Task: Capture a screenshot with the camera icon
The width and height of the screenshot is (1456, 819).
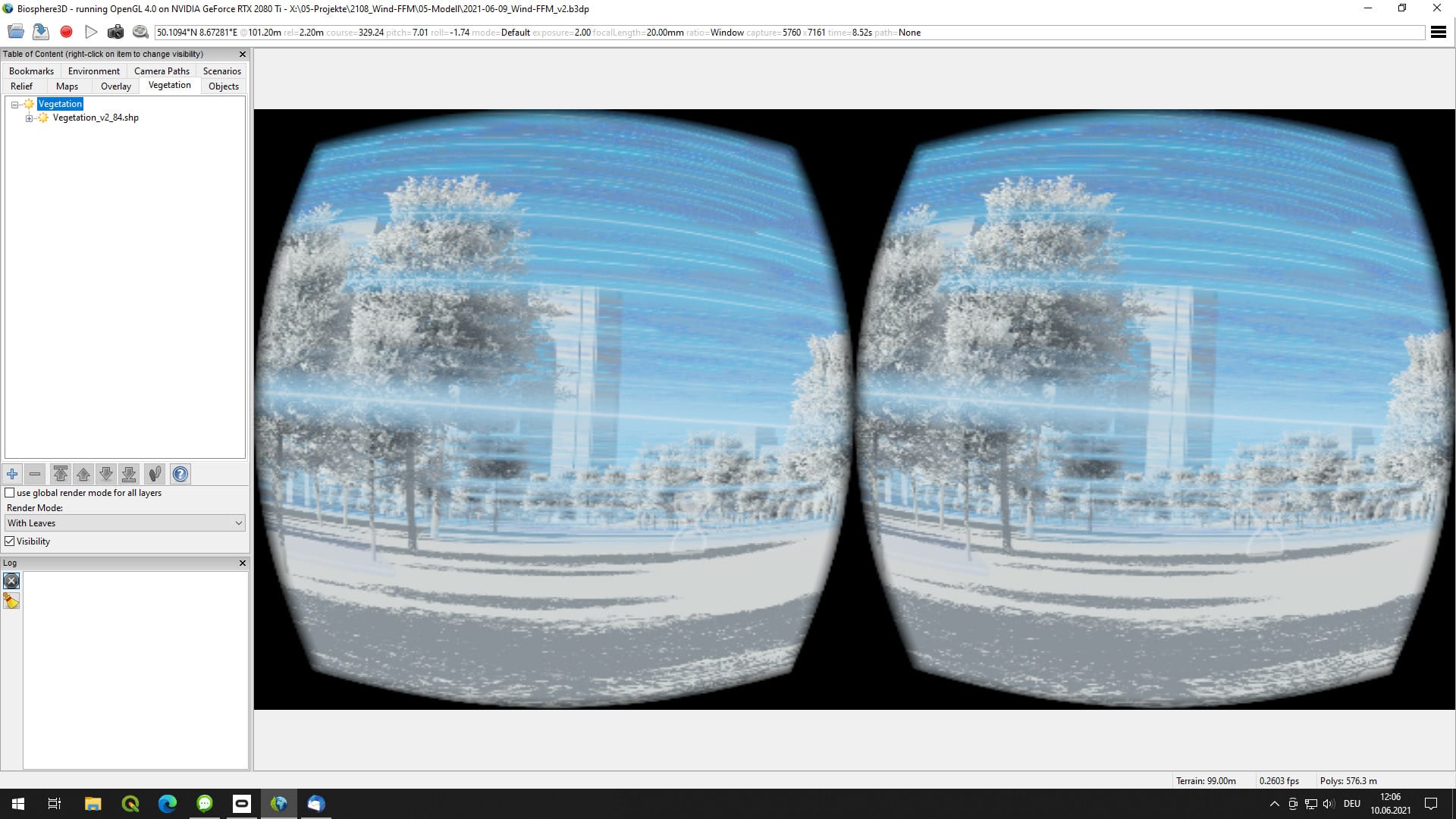Action: pyautogui.click(x=115, y=32)
